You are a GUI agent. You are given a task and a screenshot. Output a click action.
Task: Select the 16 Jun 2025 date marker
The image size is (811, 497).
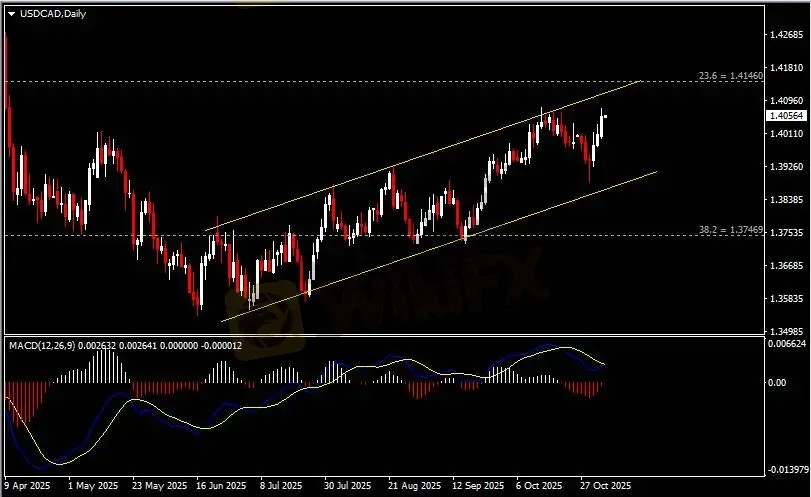220,485
